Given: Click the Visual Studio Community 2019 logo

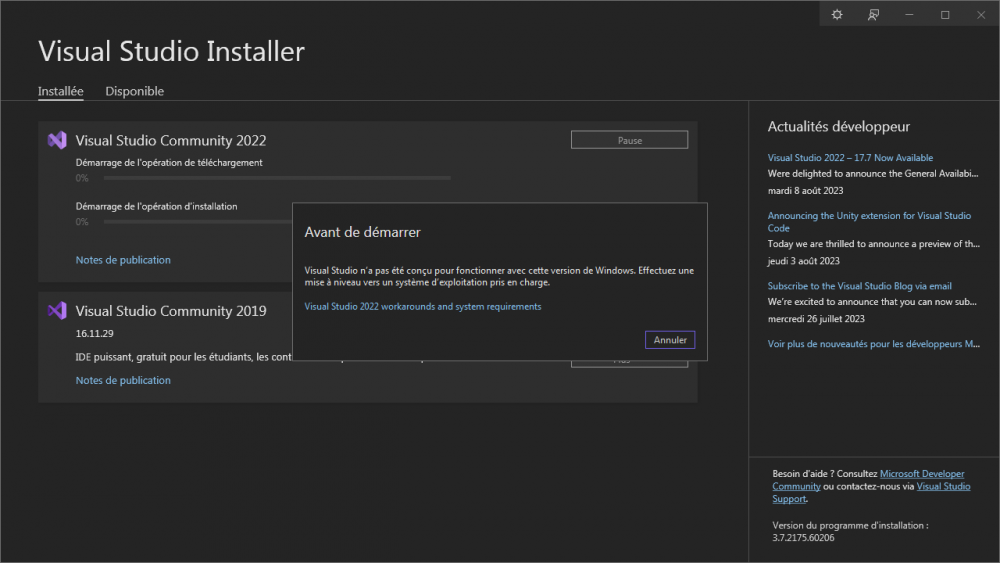Looking at the screenshot, I should pos(57,310).
